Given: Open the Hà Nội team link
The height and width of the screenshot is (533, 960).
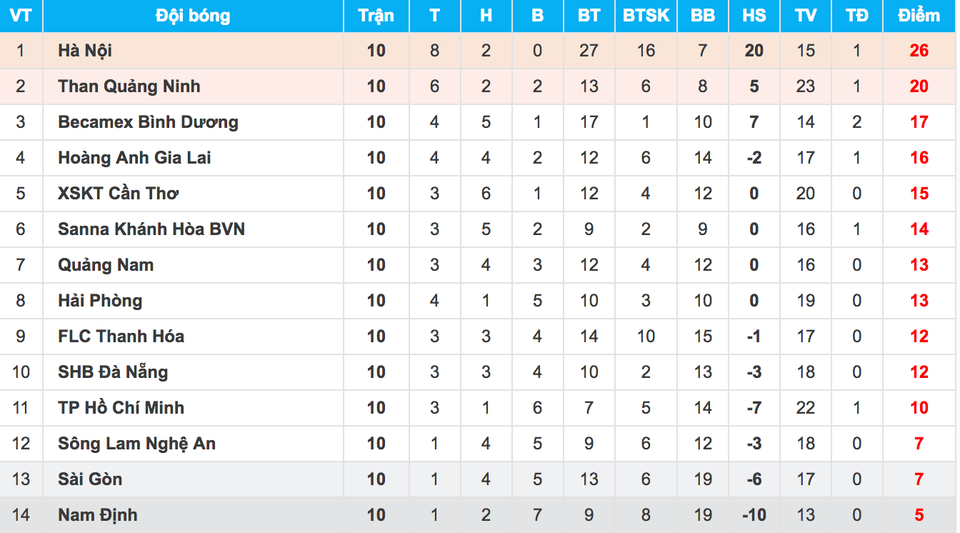Looking at the screenshot, I should coord(85,51).
